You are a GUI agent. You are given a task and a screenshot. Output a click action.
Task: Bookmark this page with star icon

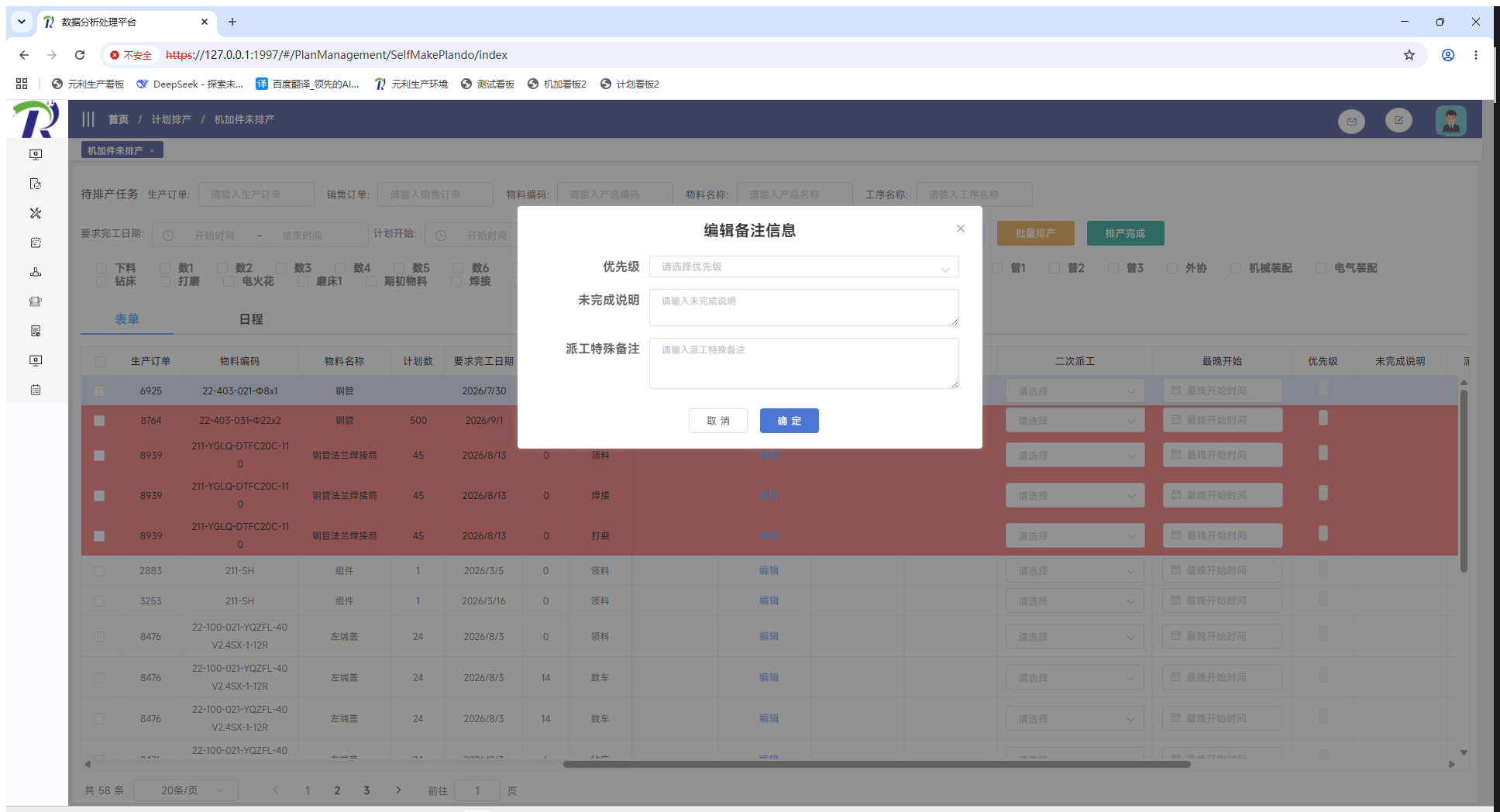click(1409, 55)
